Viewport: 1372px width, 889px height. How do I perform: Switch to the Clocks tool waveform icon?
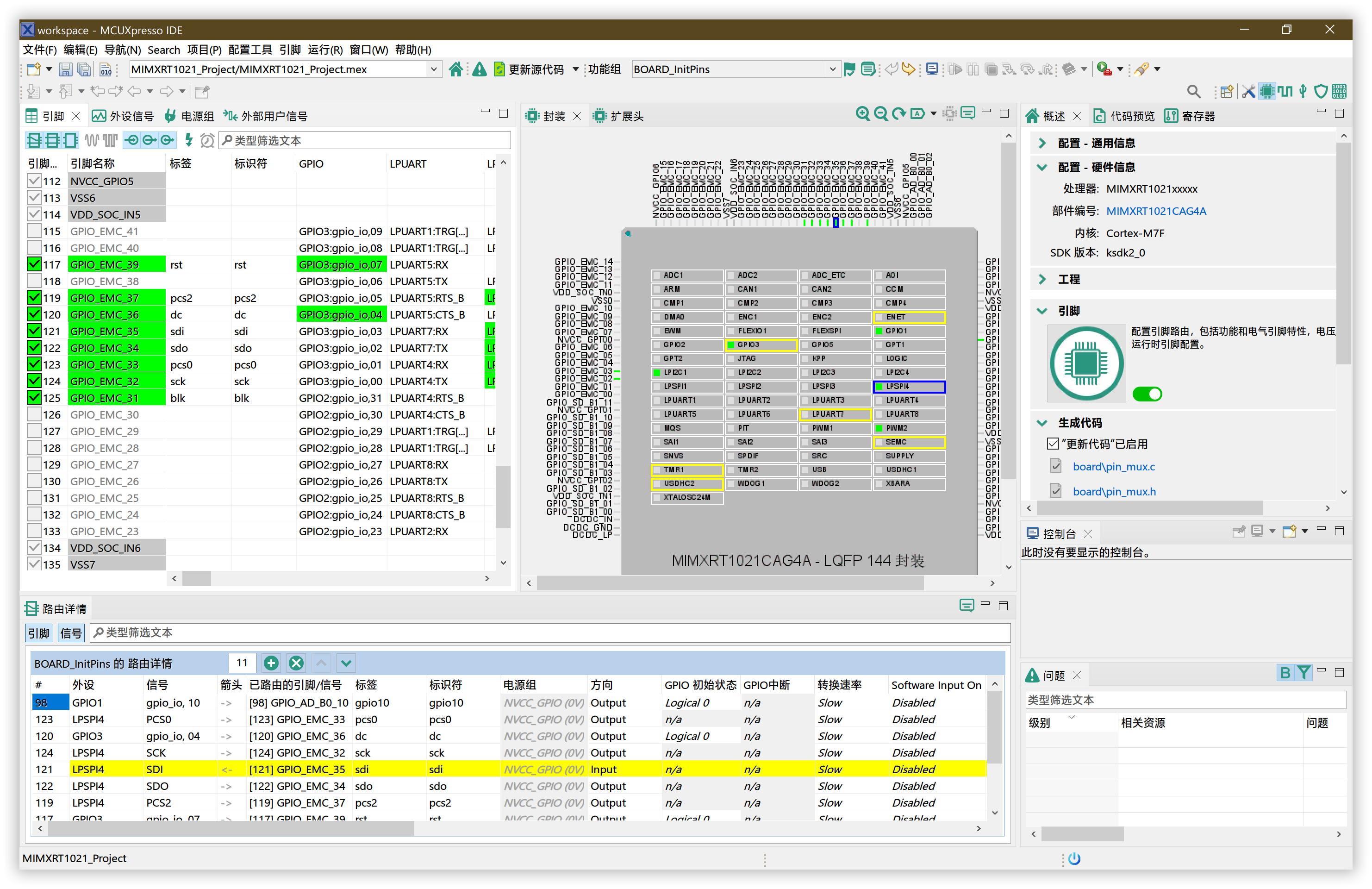coord(1285,91)
